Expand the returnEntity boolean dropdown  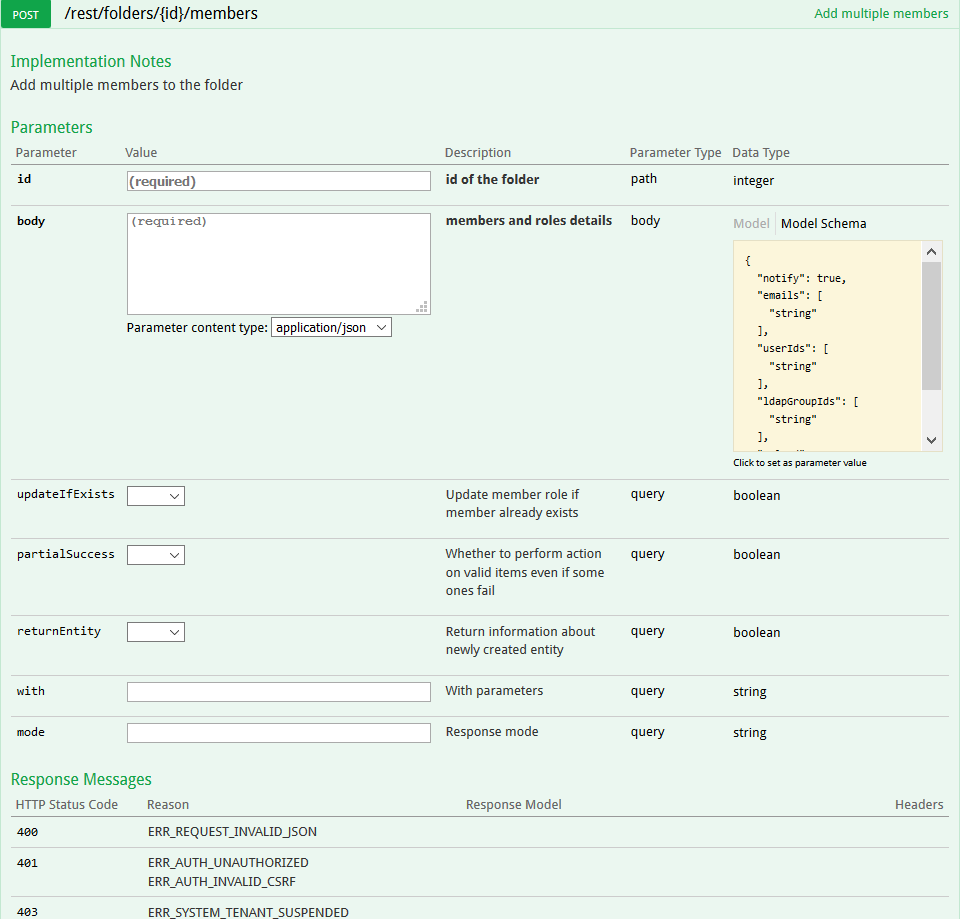point(156,632)
